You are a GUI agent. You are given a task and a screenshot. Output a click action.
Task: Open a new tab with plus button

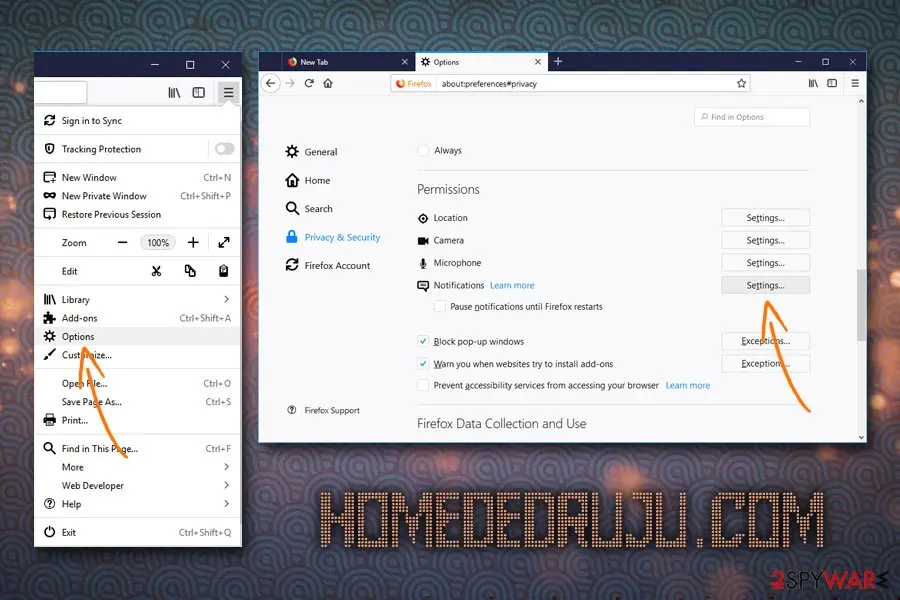[x=558, y=61]
